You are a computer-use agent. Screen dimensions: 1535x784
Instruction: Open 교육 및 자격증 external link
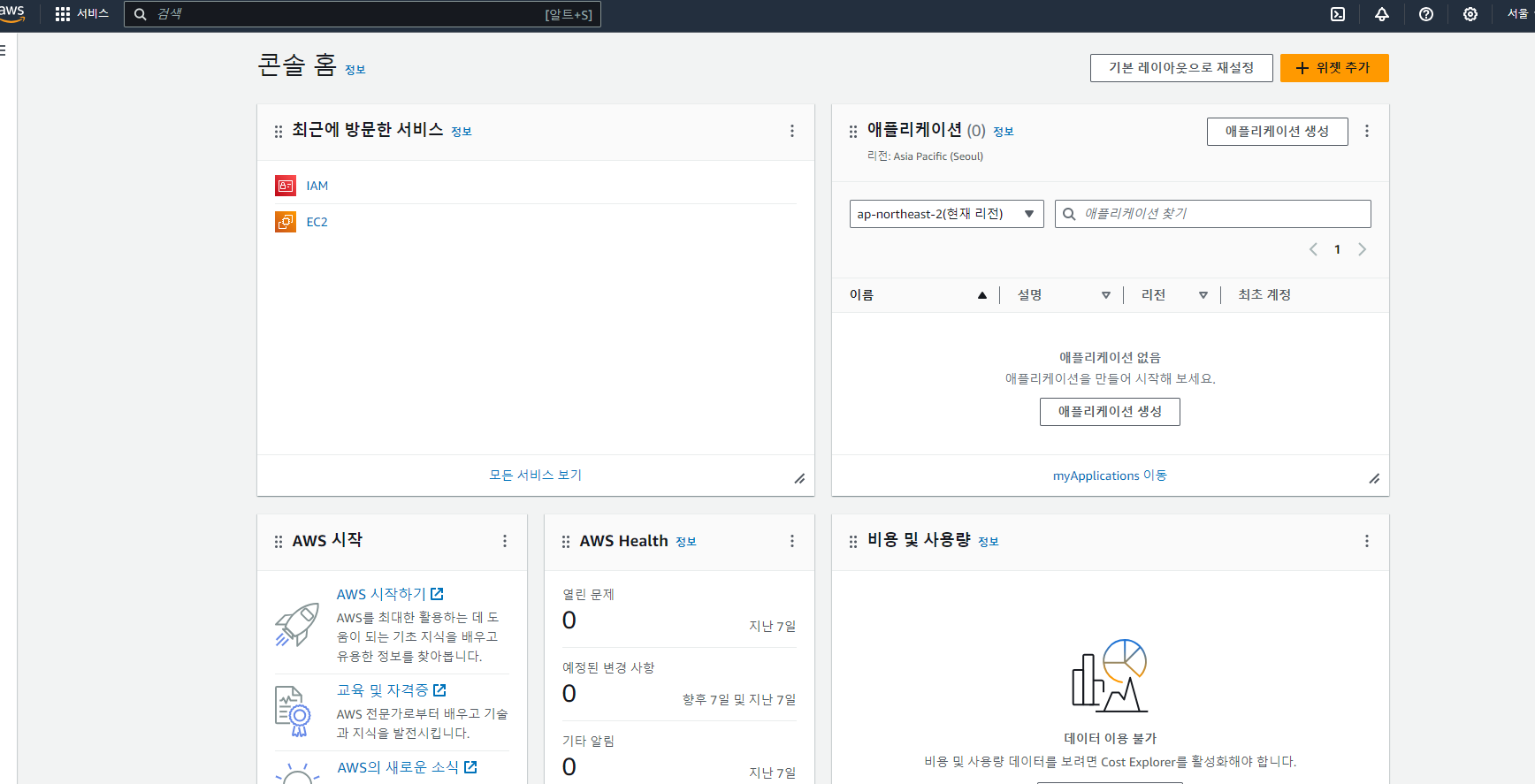pos(392,690)
